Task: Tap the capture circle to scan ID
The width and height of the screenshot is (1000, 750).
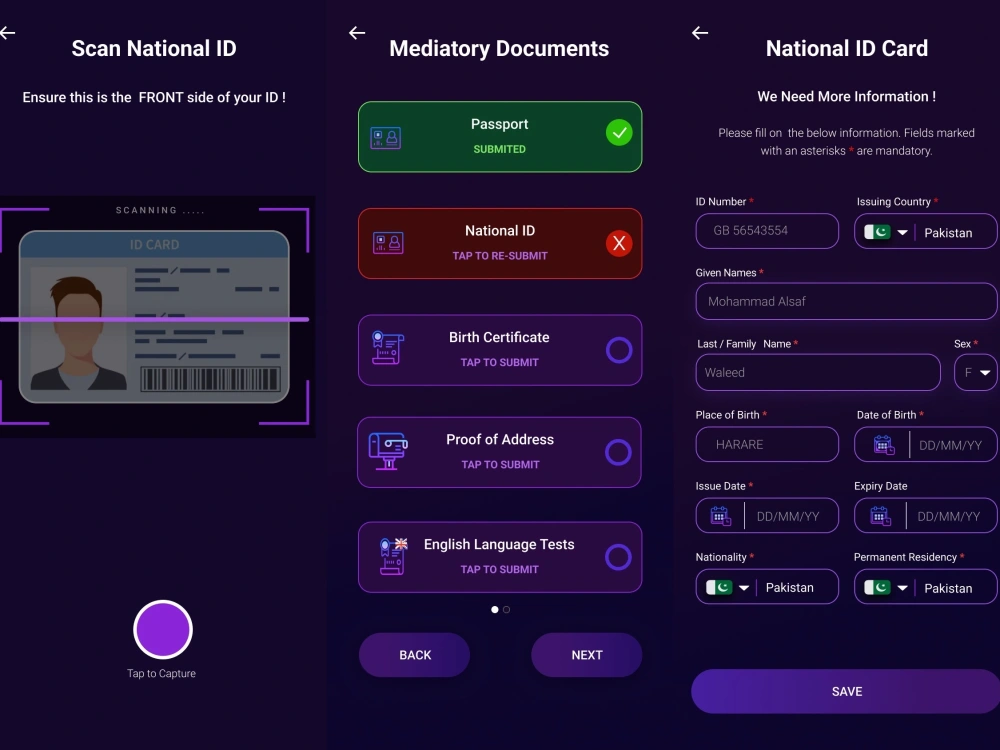Action: click(162, 630)
